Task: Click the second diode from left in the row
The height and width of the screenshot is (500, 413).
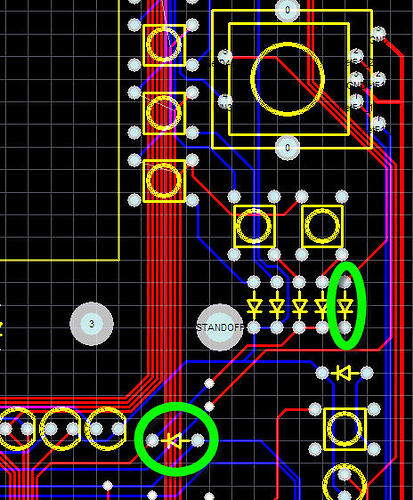Action: tap(277, 305)
